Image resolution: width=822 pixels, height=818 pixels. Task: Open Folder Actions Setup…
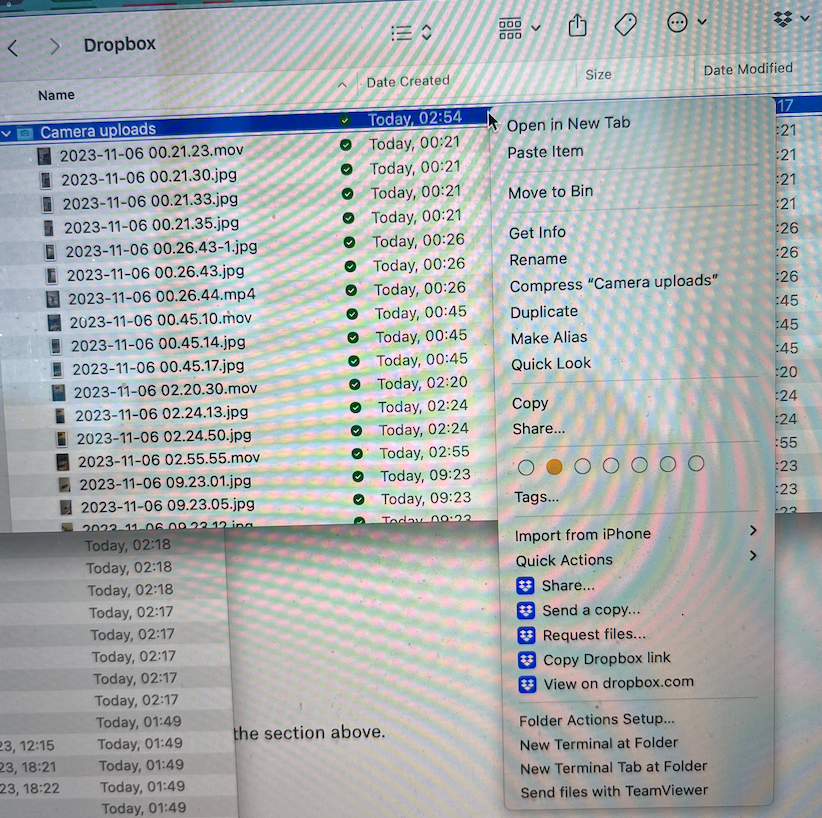[597, 720]
